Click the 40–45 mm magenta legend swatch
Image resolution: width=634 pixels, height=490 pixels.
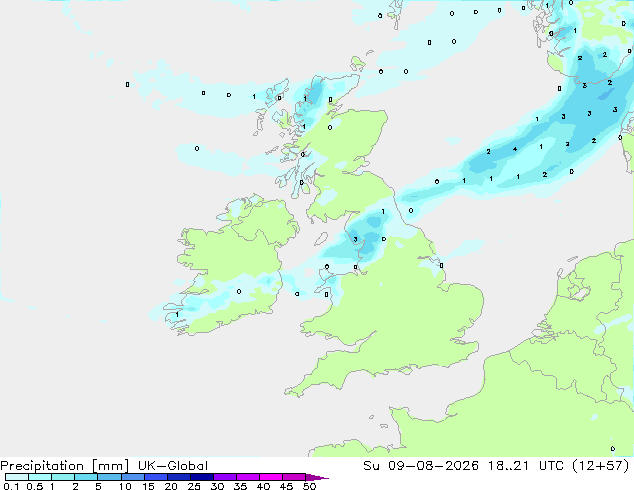tap(271, 477)
